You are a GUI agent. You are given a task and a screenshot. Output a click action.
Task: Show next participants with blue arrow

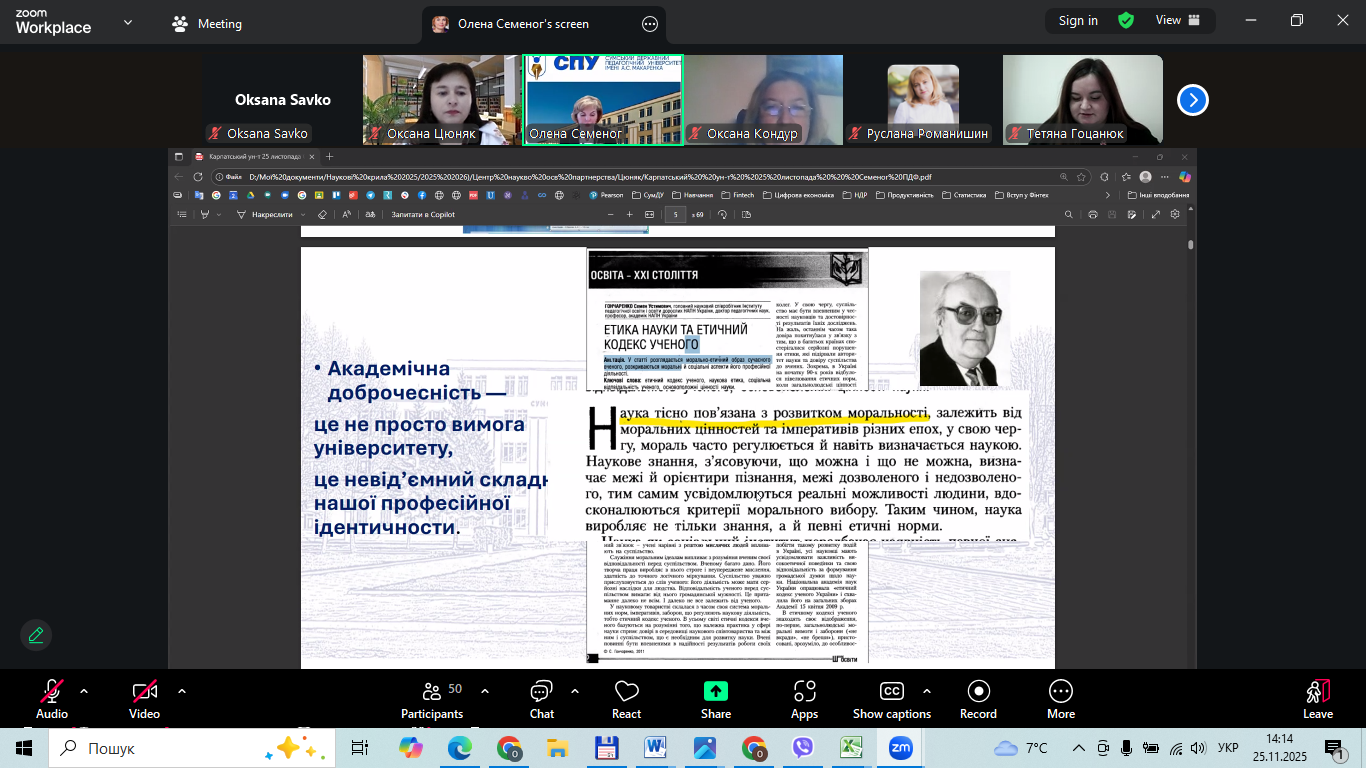coord(1193,100)
